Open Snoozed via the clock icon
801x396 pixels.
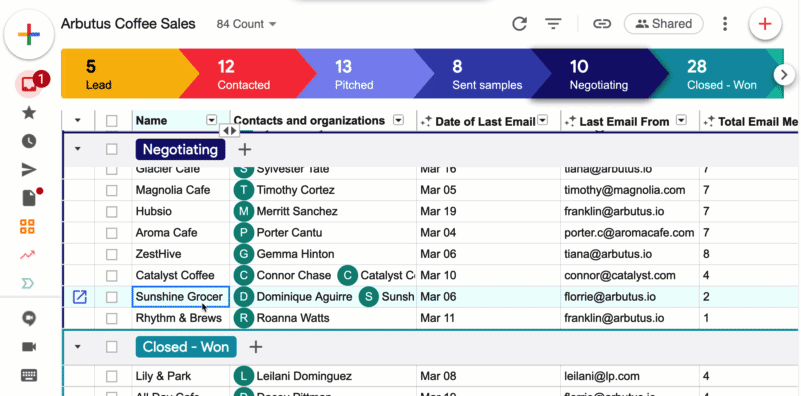[29, 142]
